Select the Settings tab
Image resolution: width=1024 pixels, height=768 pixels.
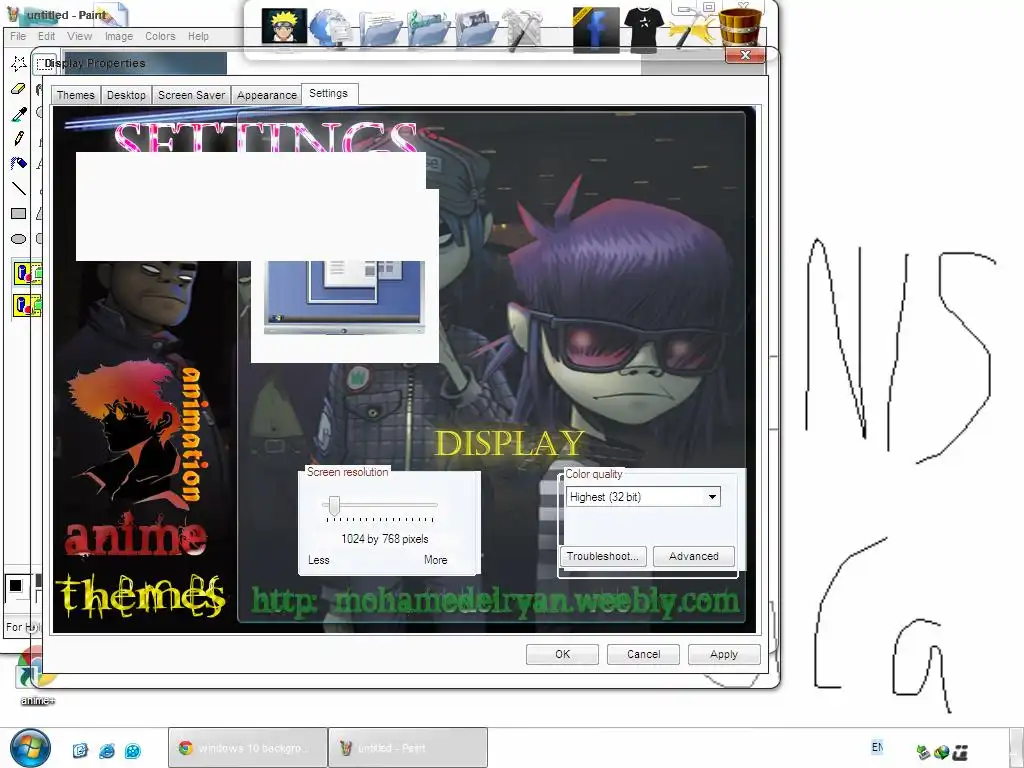(x=328, y=94)
